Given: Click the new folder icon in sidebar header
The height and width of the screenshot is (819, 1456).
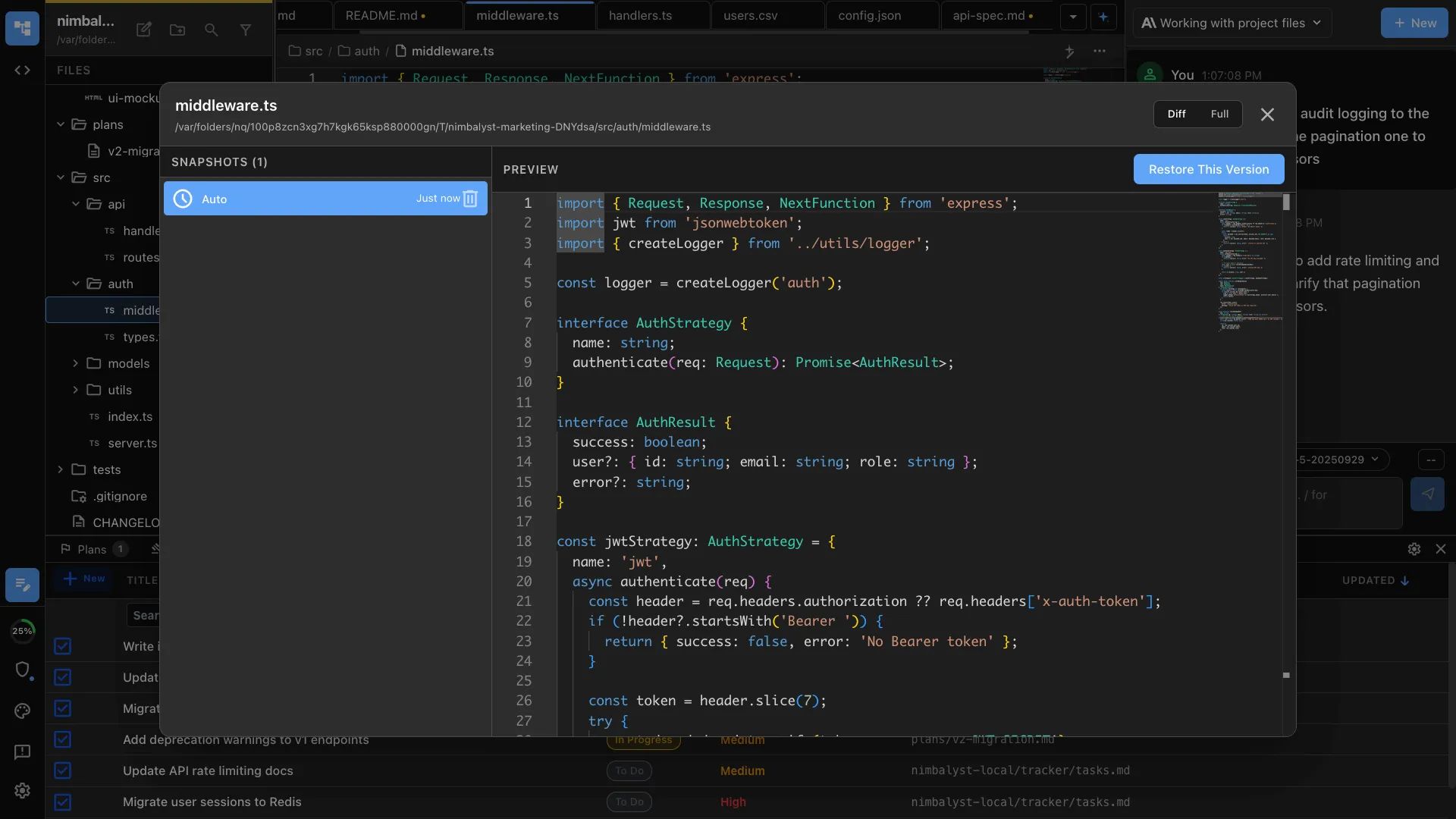Looking at the screenshot, I should [177, 30].
